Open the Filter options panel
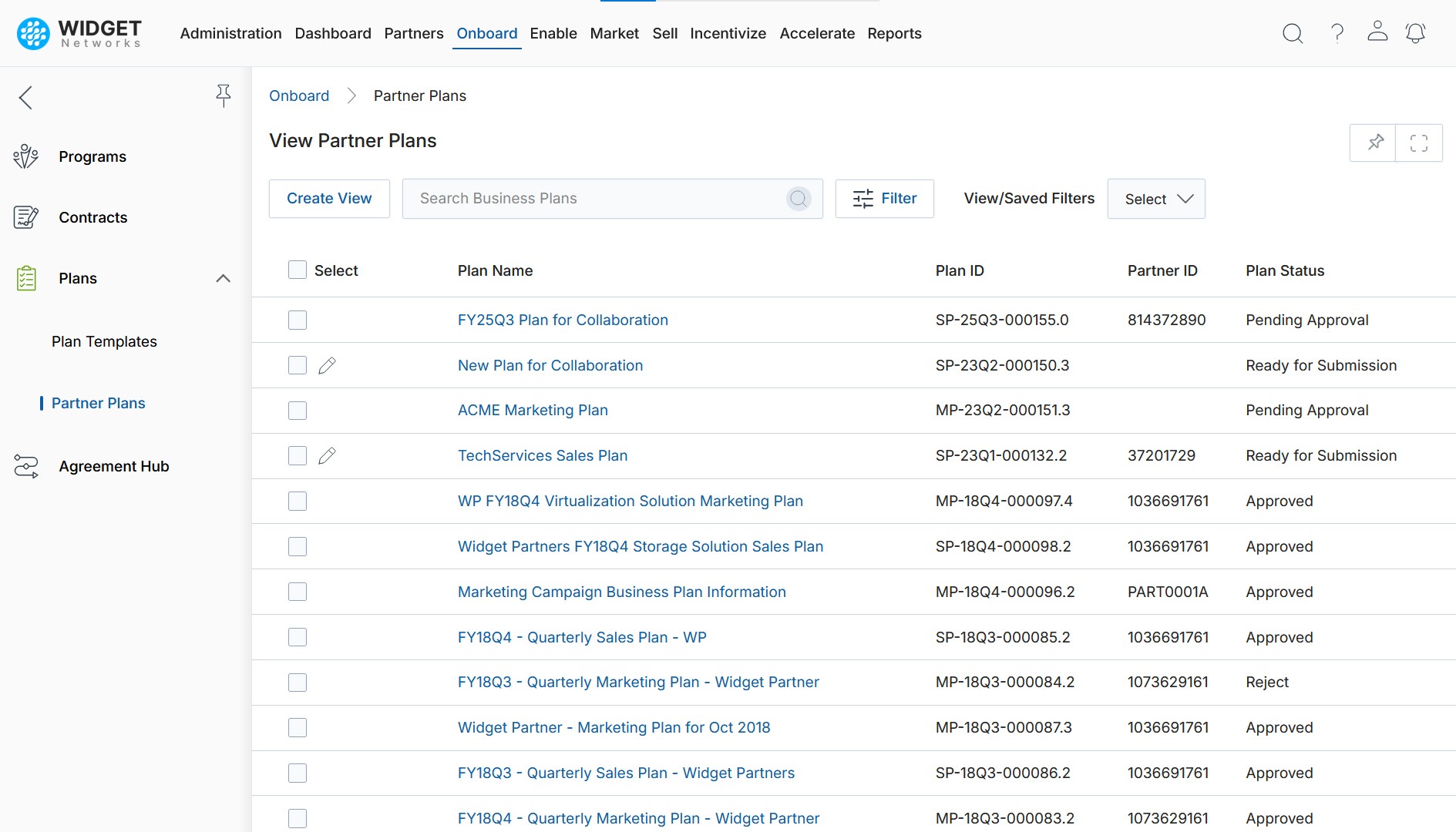The width and height of the screenshot is (1456, 832). (884, 199)
